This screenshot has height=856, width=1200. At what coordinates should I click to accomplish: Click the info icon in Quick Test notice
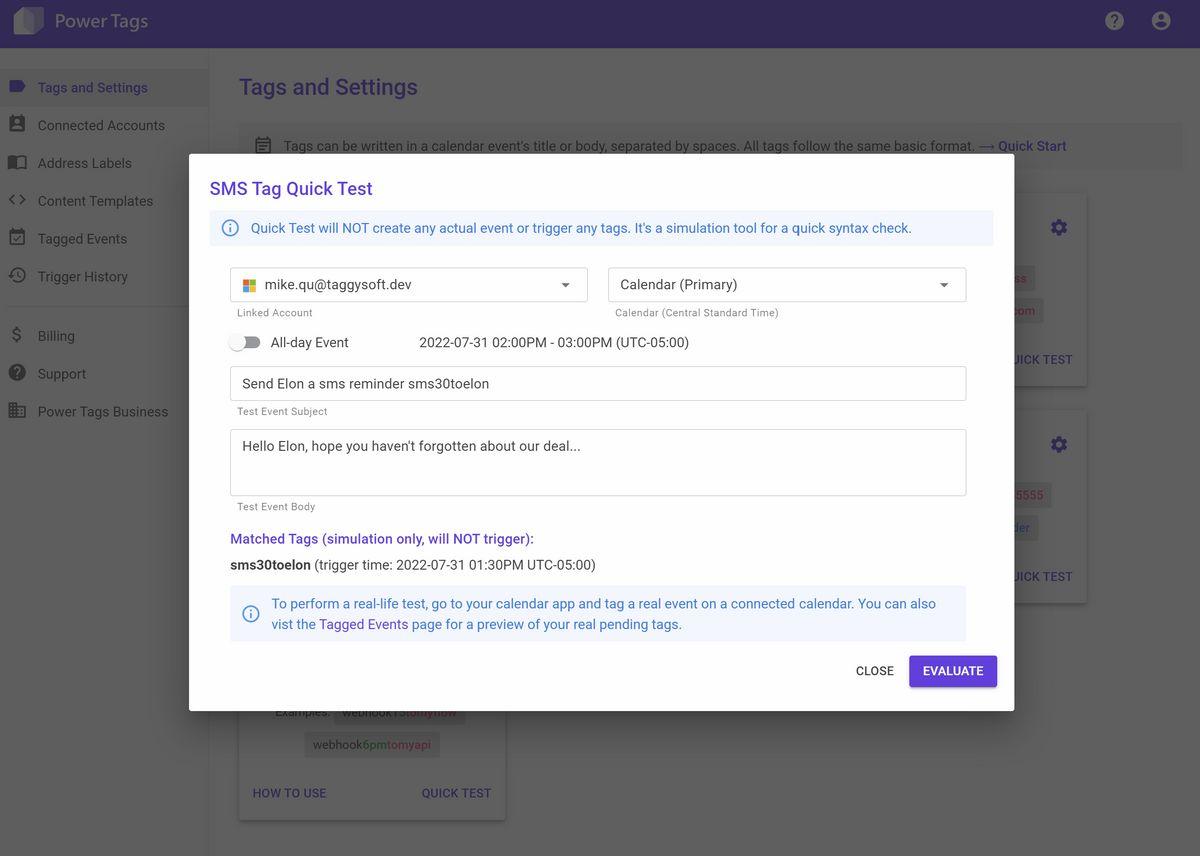[x=230, y=228]
